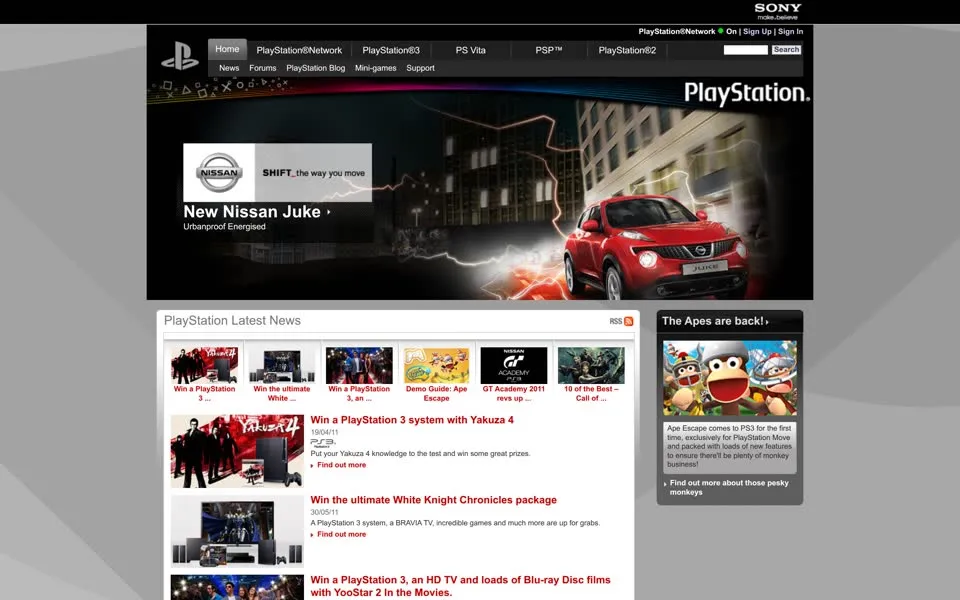The image size is (960, 600).
Task: Click the Search button
Action: coord(786,50)
